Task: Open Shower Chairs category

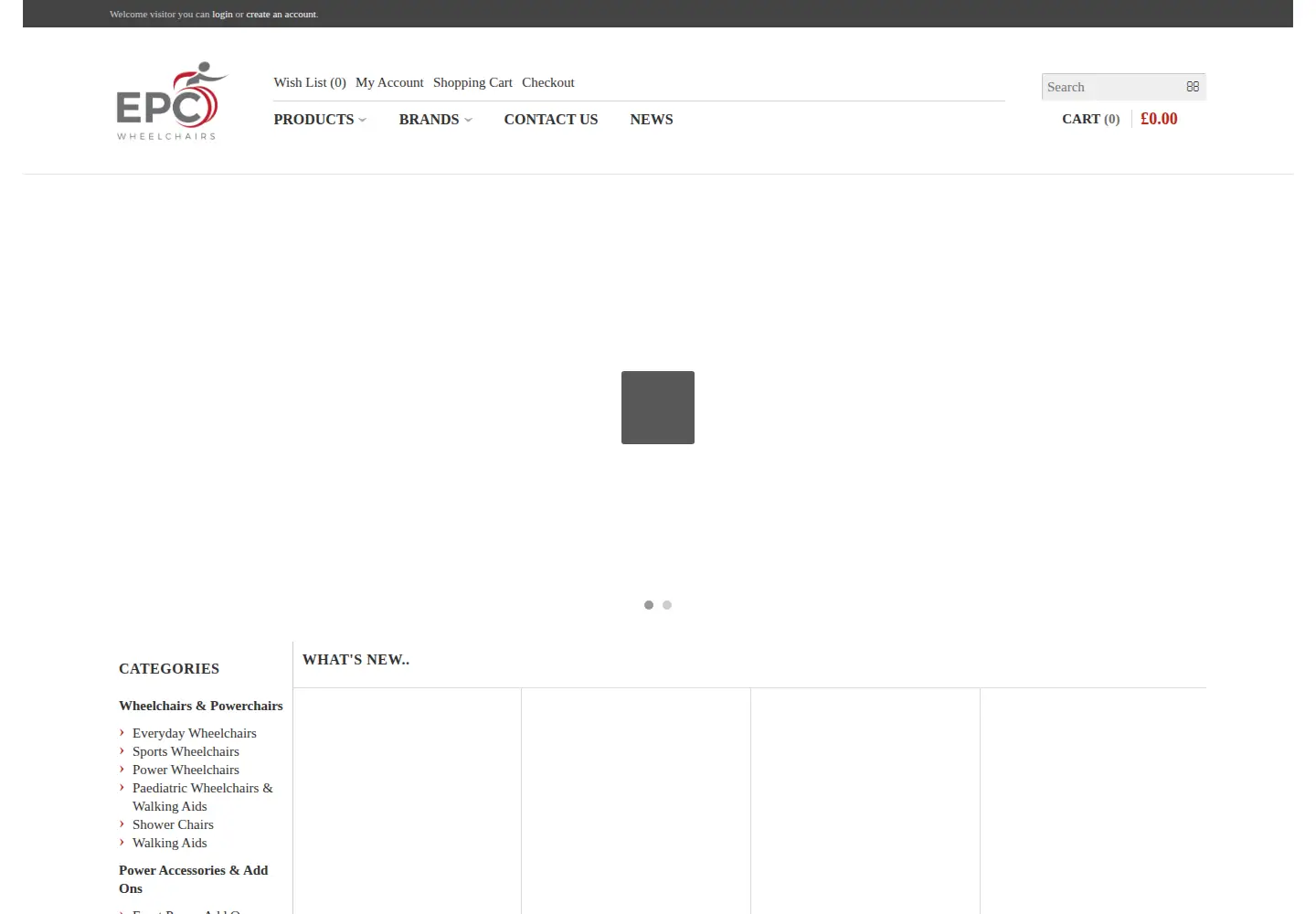Action: tap(173, 824)
